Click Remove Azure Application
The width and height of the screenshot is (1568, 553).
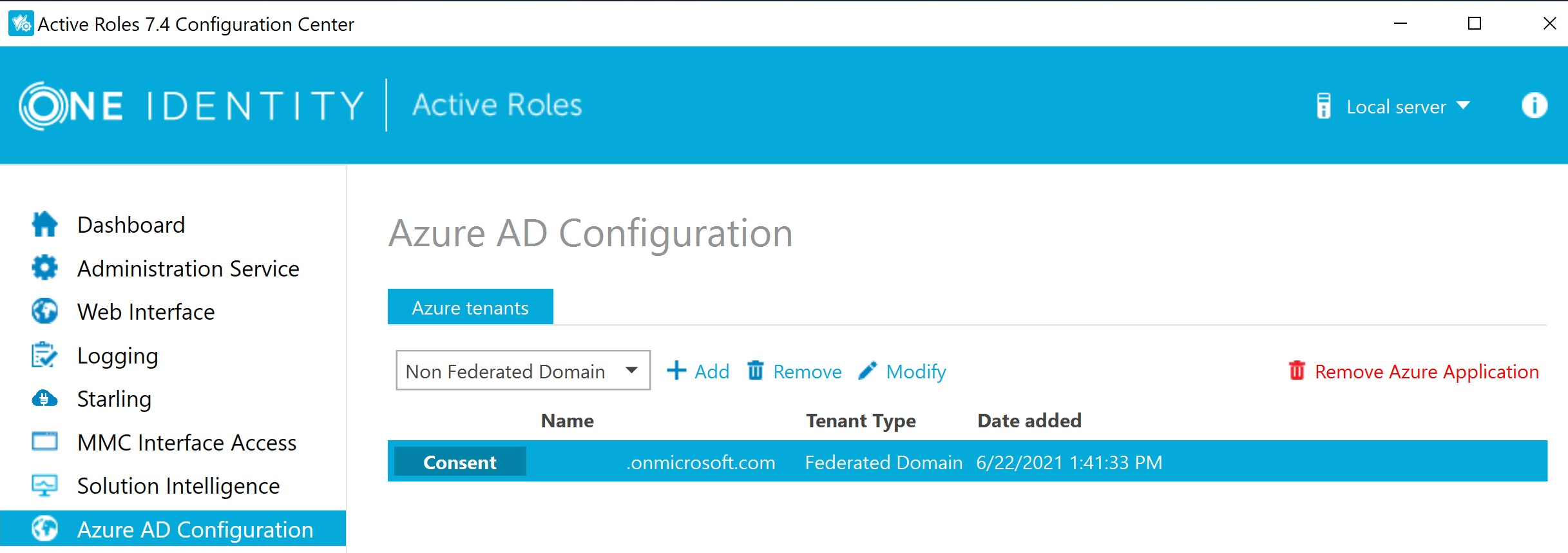point(1426,372)
